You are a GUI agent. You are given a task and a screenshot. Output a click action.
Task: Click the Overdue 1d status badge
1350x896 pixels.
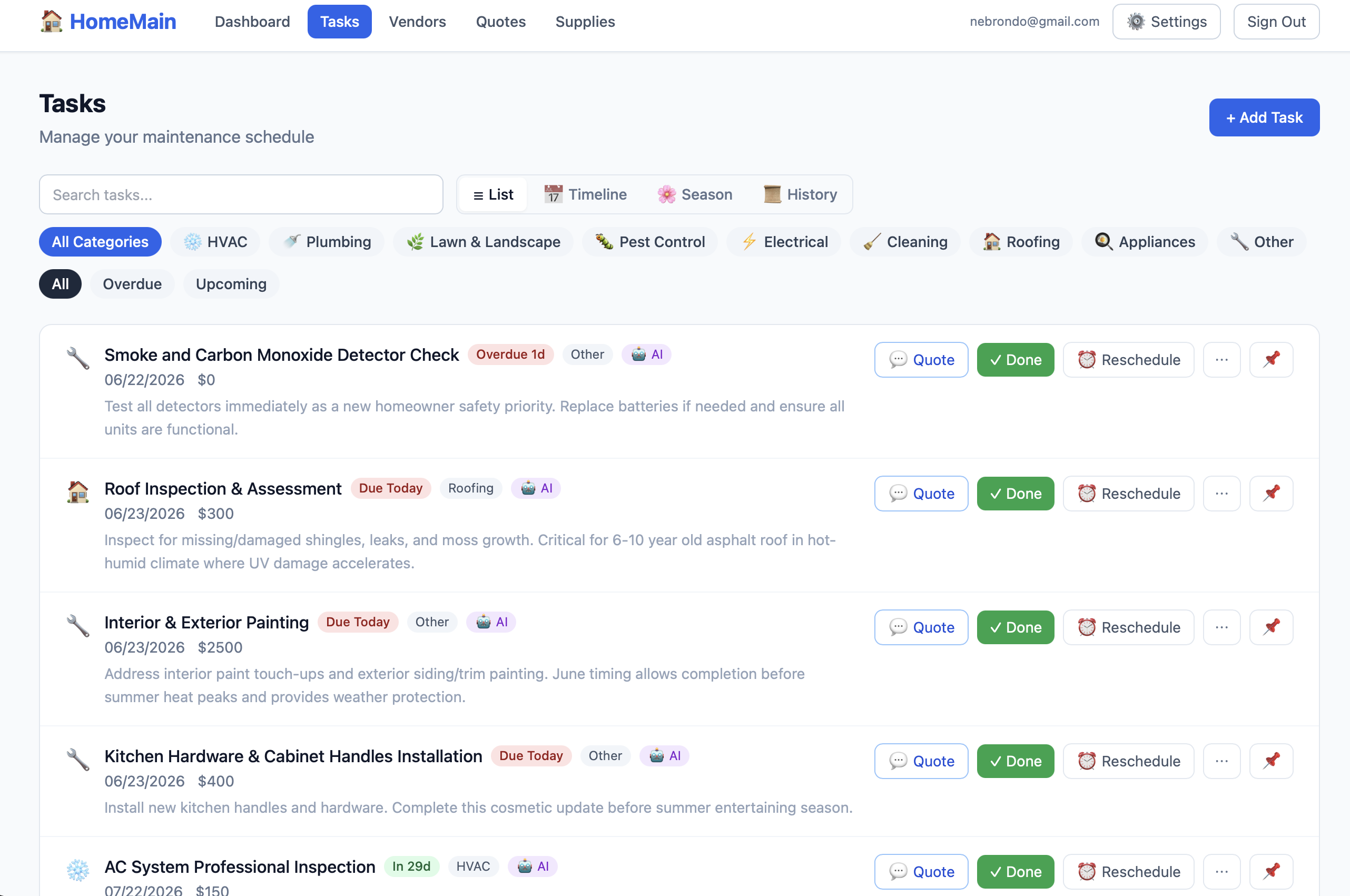point(510,355)
